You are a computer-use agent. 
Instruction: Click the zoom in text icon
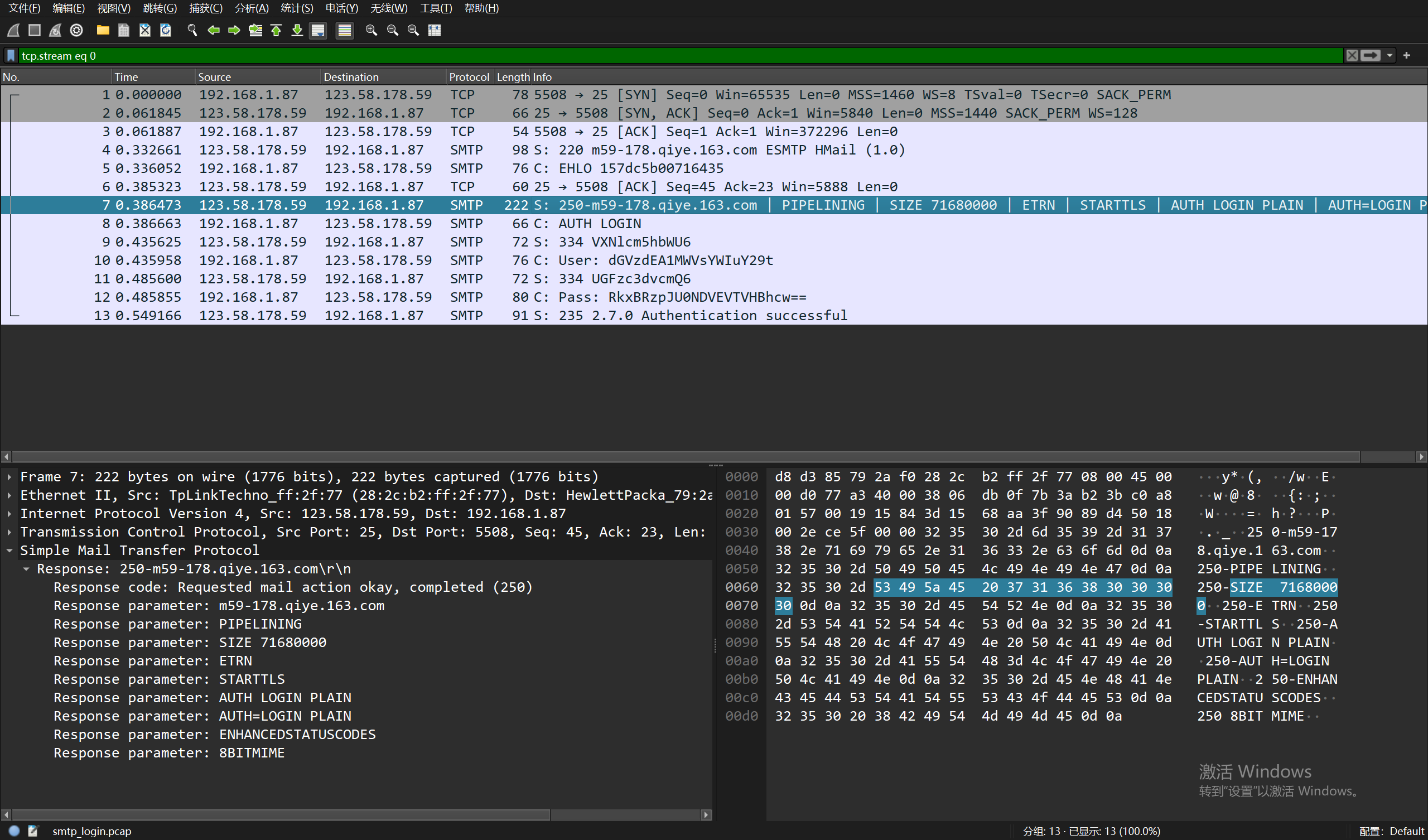[371, 30]
